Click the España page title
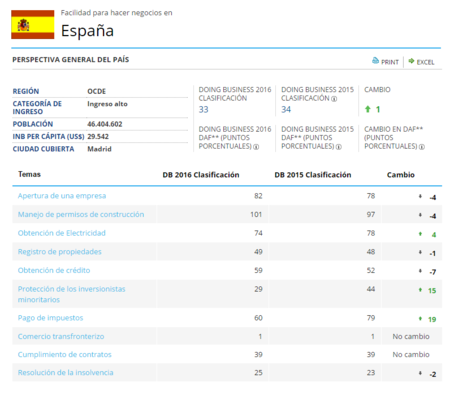 [x=87, y=31]
